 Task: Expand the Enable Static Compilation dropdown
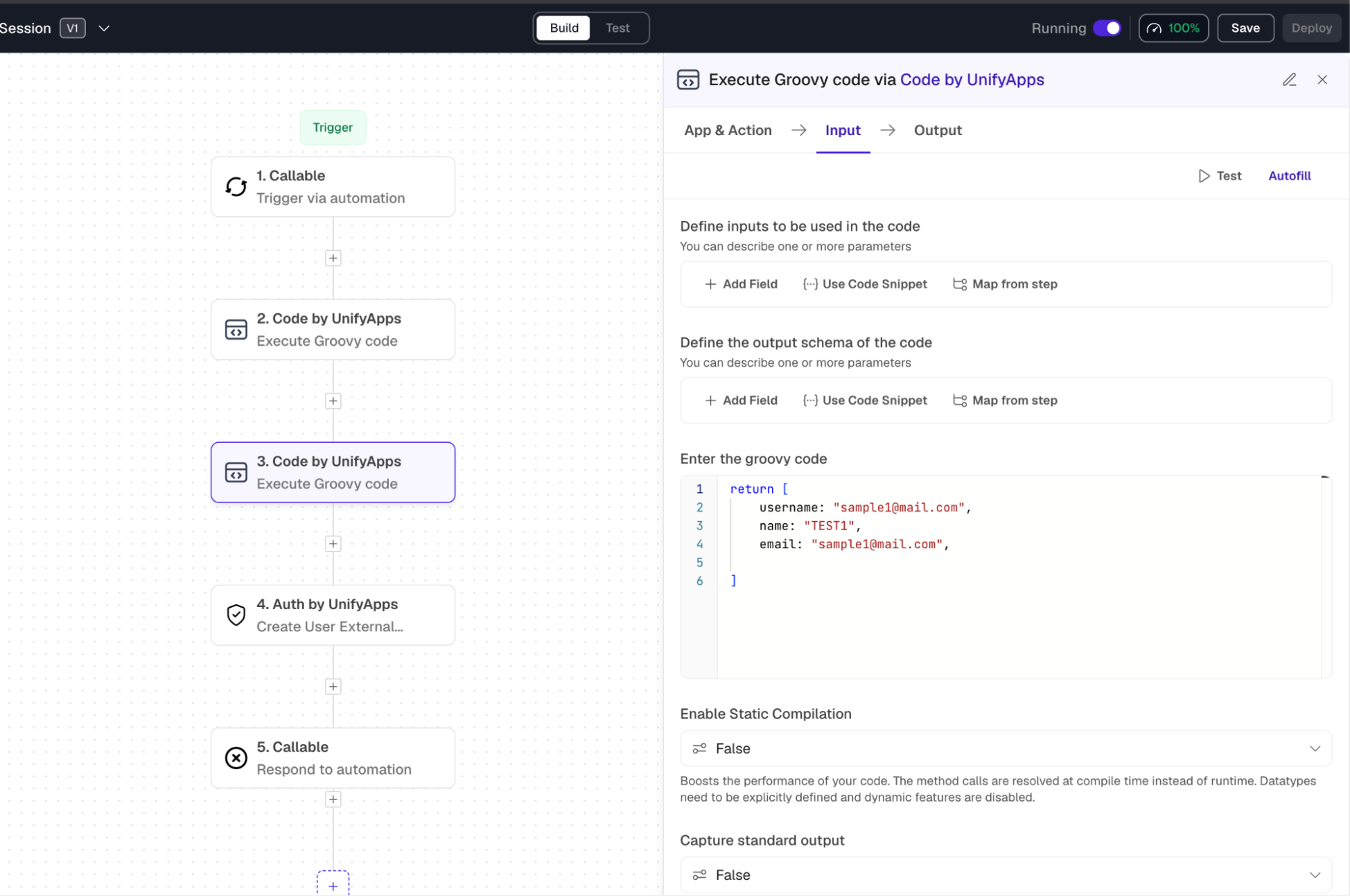[1006, 748]
